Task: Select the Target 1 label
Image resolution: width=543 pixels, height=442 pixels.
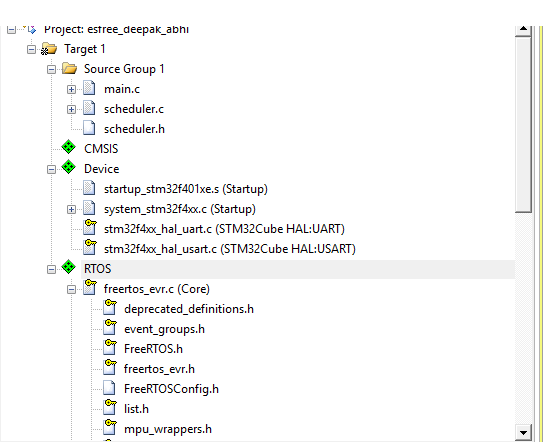Action: 85,49
